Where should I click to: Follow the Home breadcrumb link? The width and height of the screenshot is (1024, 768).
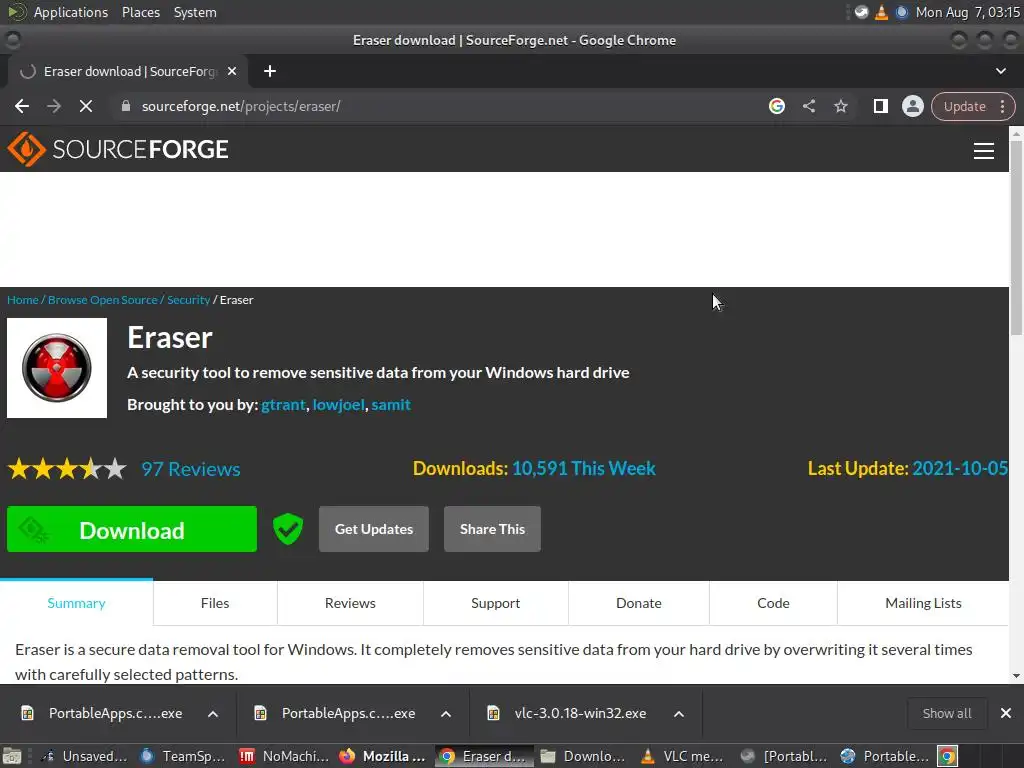tap(23, 300)
